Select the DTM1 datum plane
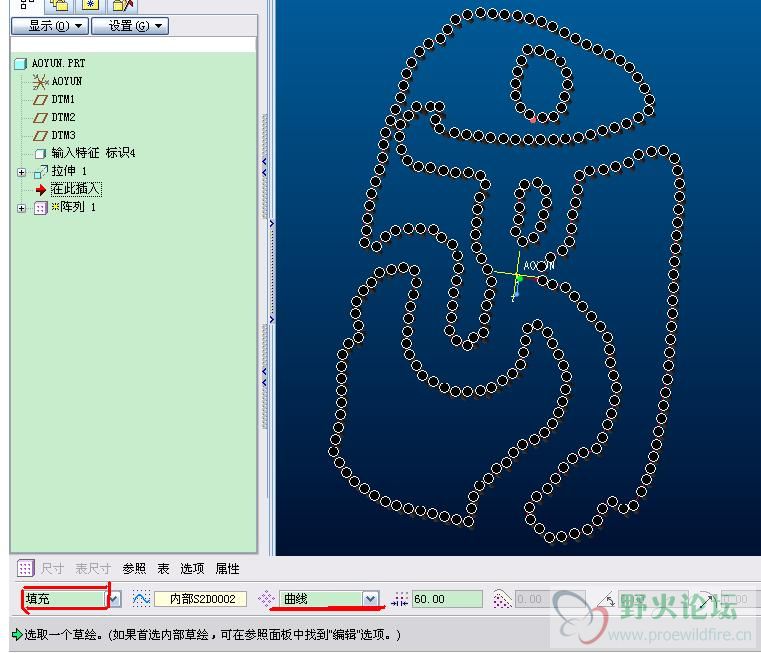Image resolution: width=761 pixels, height=653 pixels. [x=54, y=100]
